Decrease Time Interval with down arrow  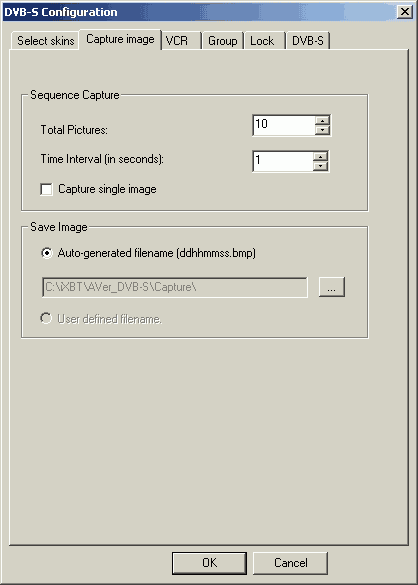(320, 166)
